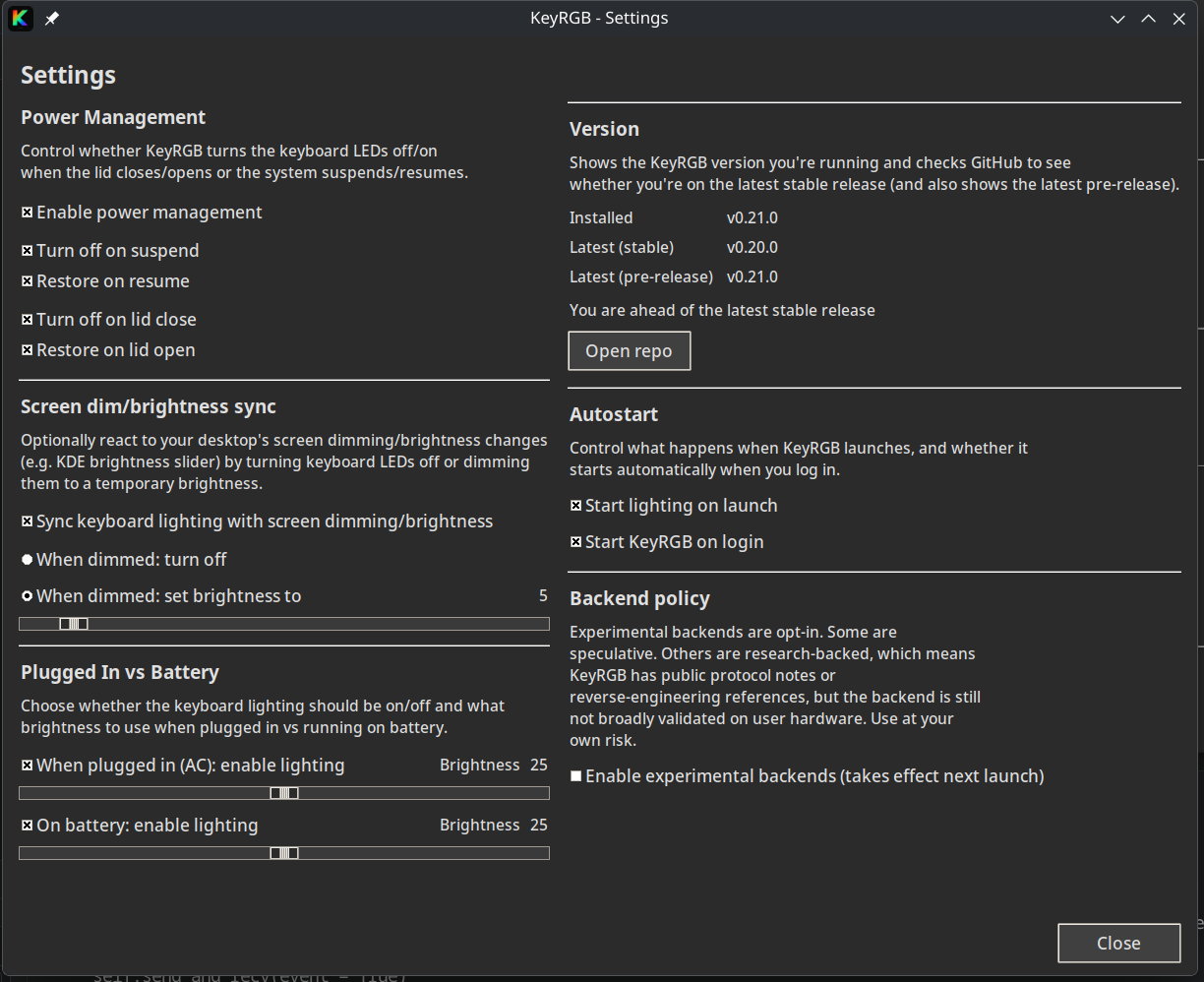This screenshot has width=1204, height=982.
Task: Click the Autostart heading
Action: point(614,414)
